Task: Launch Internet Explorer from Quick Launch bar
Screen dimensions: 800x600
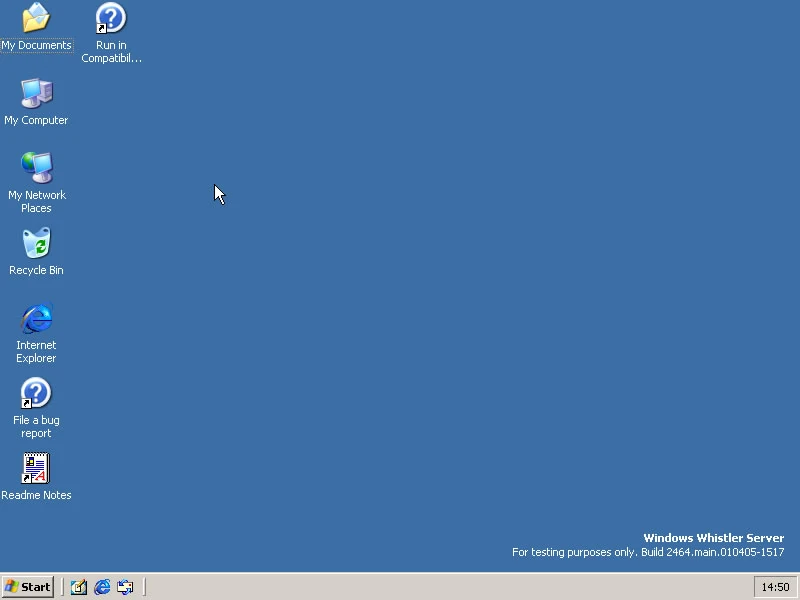Action: [x=102, y=587]
